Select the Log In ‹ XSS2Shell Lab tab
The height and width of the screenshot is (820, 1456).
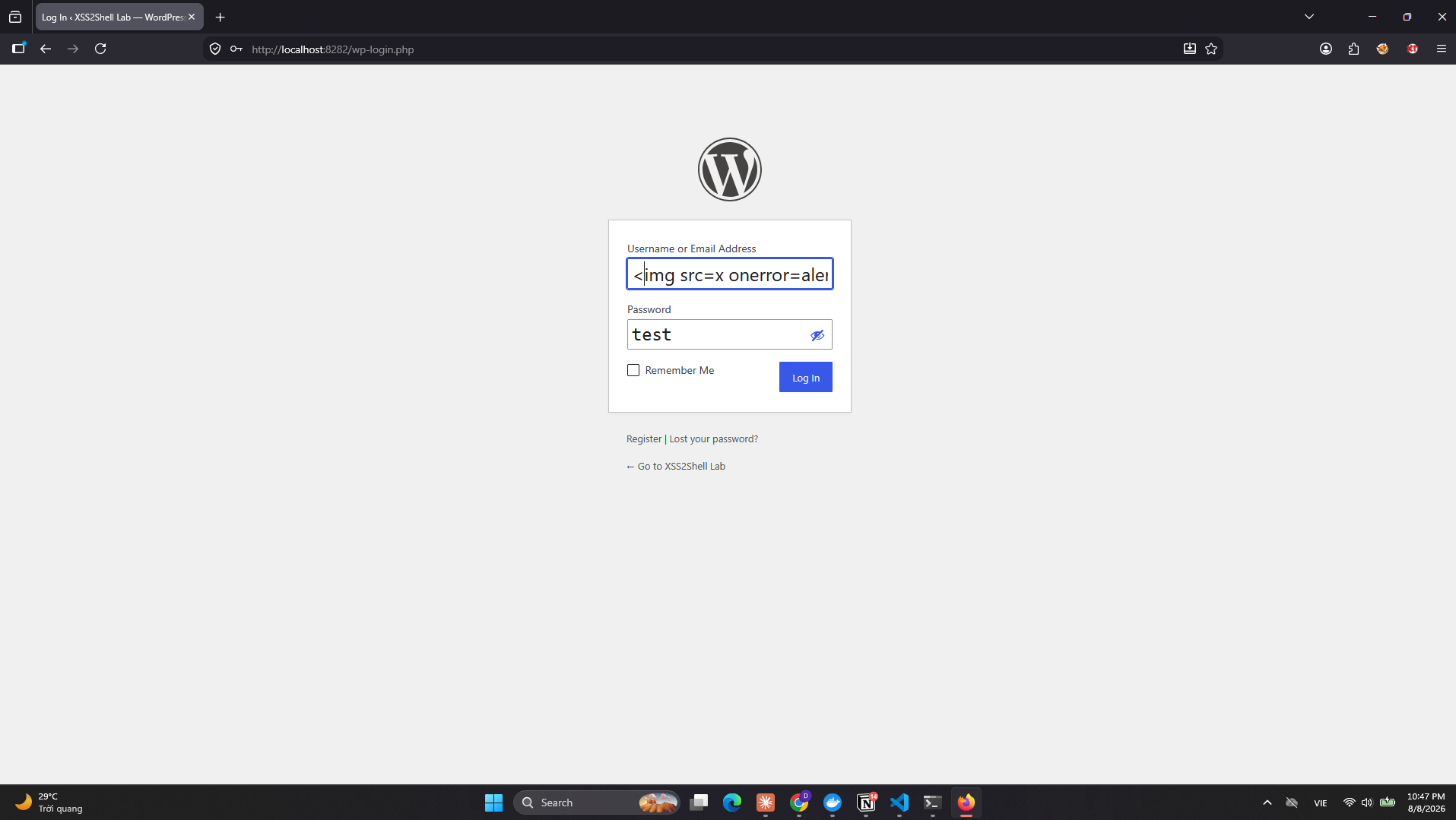click(119, 17)
